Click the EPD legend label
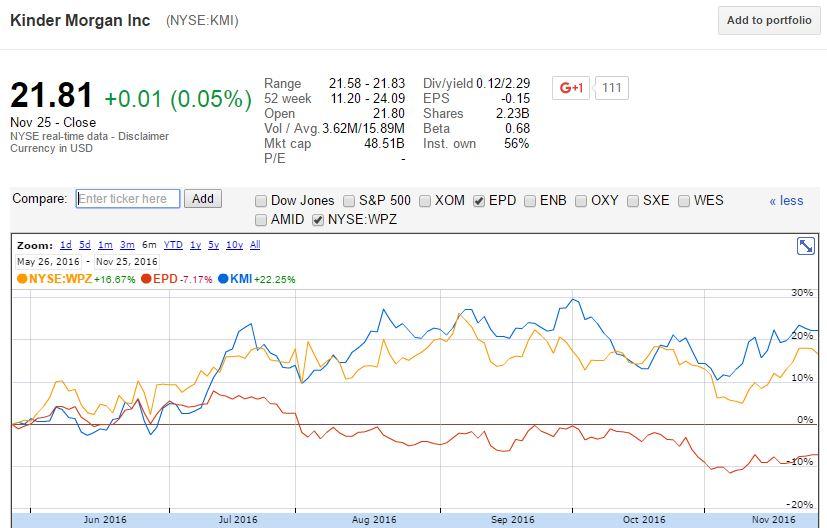This screenshot has height=528, width=827. [x=165, y=279]
